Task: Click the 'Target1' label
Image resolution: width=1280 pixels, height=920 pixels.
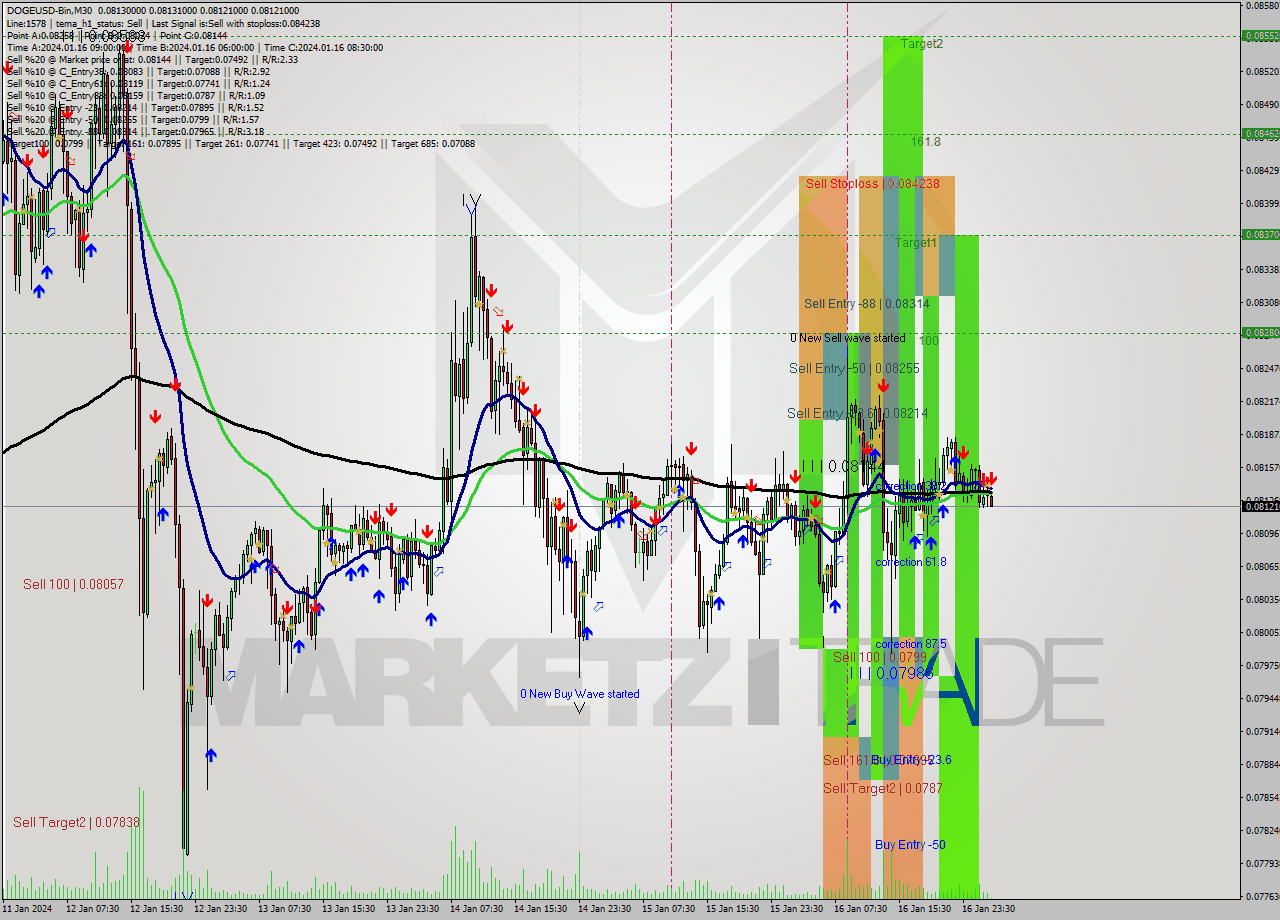Action: point(915,243)
